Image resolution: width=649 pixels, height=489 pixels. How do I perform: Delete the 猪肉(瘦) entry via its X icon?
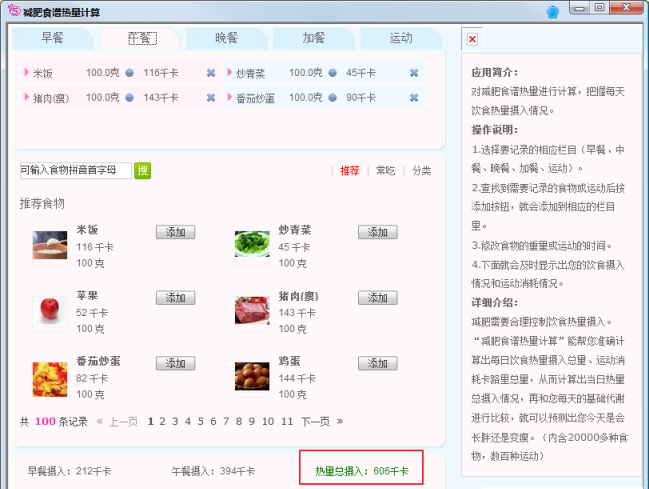click(211, 98)
